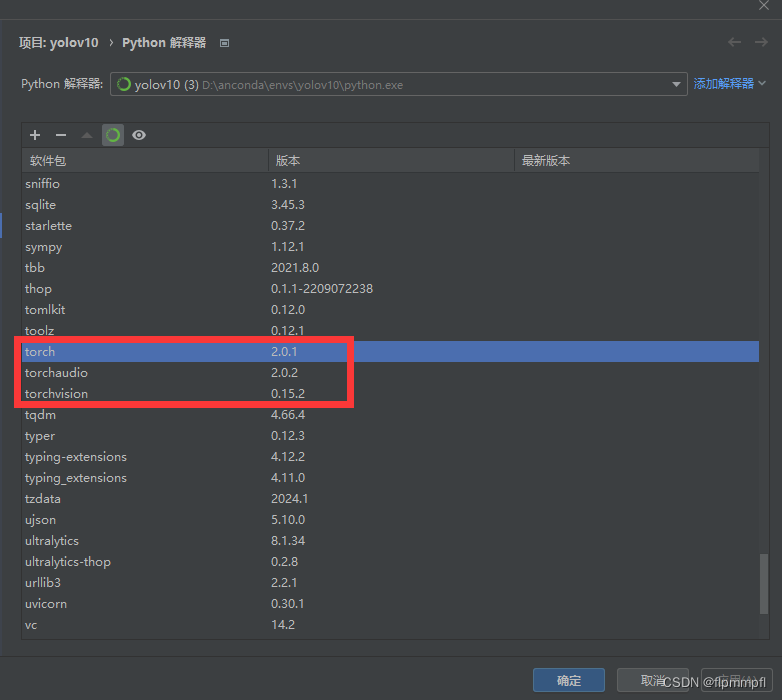Click the 确定 button
782x700 pixels.
click(x=569, y=680)
